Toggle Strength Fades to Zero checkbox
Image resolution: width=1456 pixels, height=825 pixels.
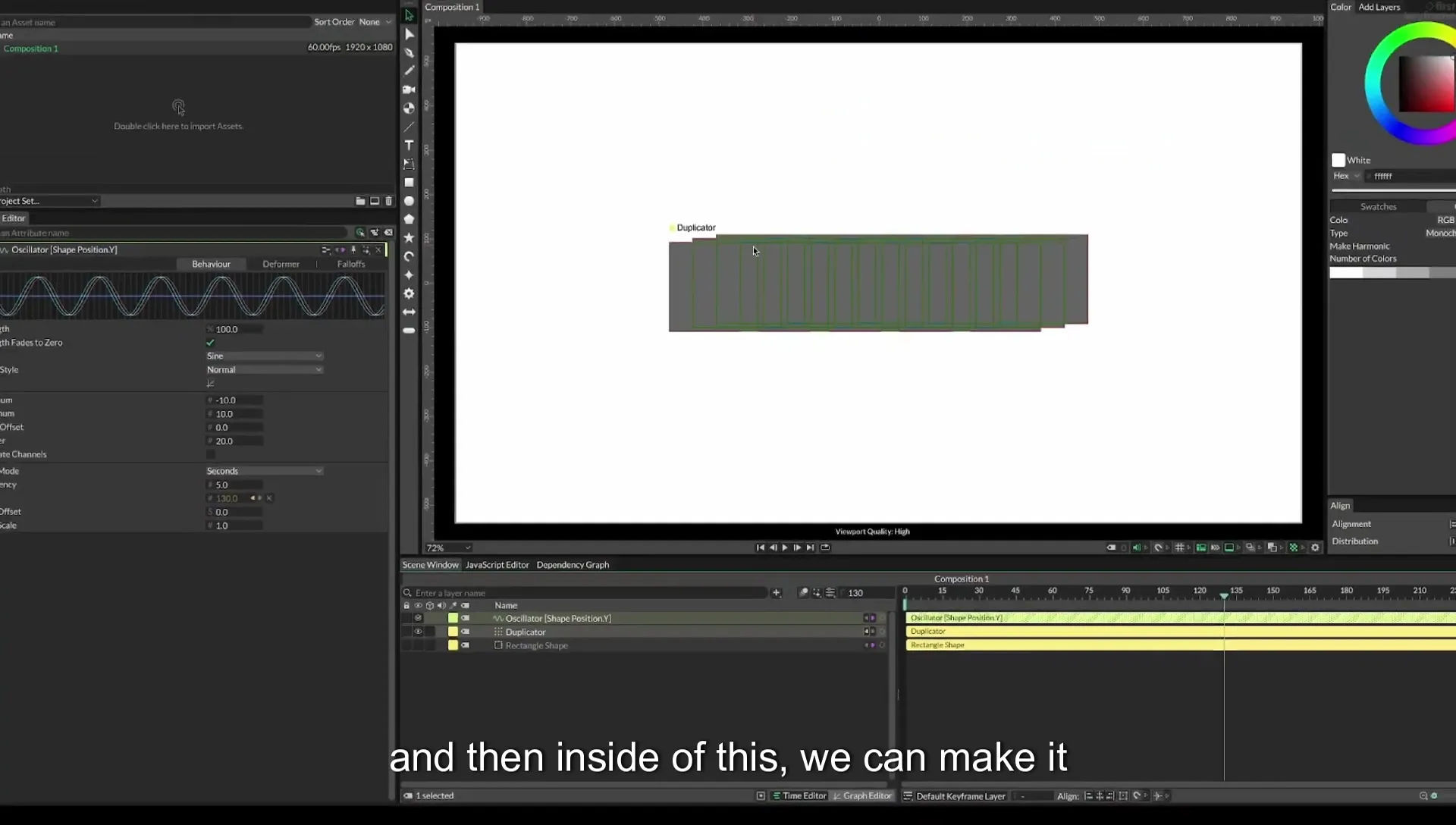211,343
